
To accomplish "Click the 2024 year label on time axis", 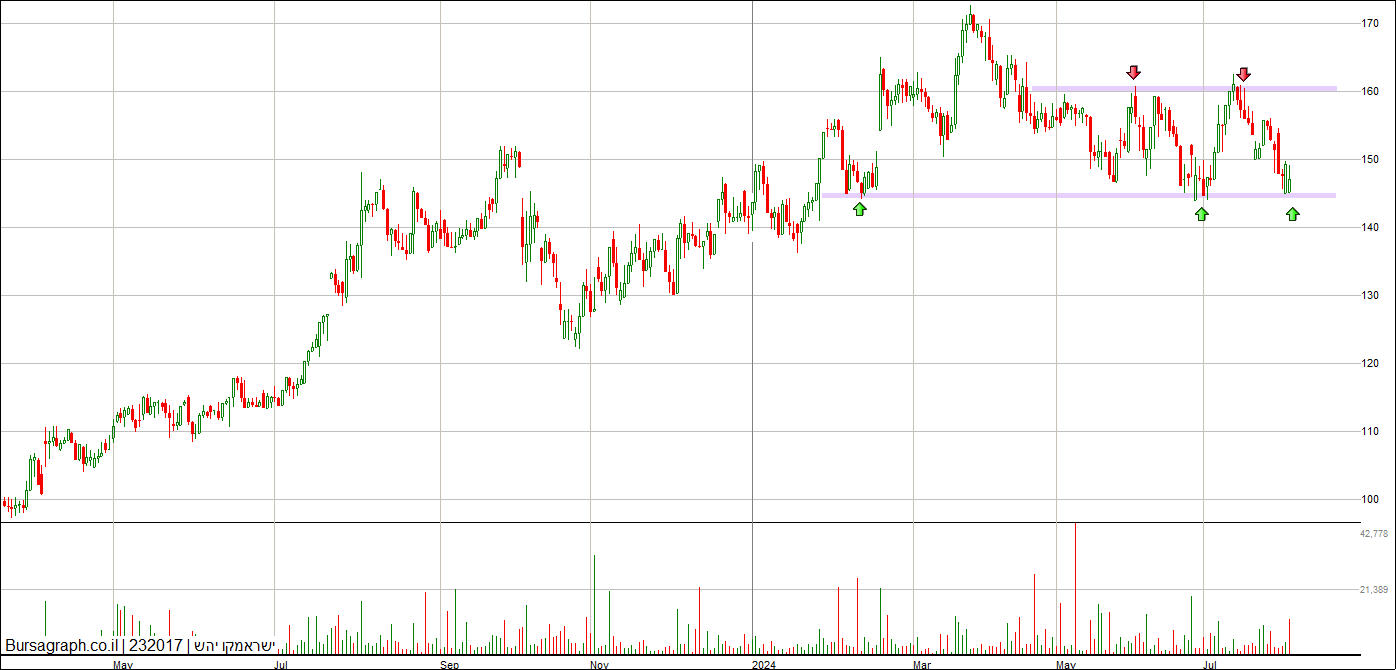I will (763, 664).
